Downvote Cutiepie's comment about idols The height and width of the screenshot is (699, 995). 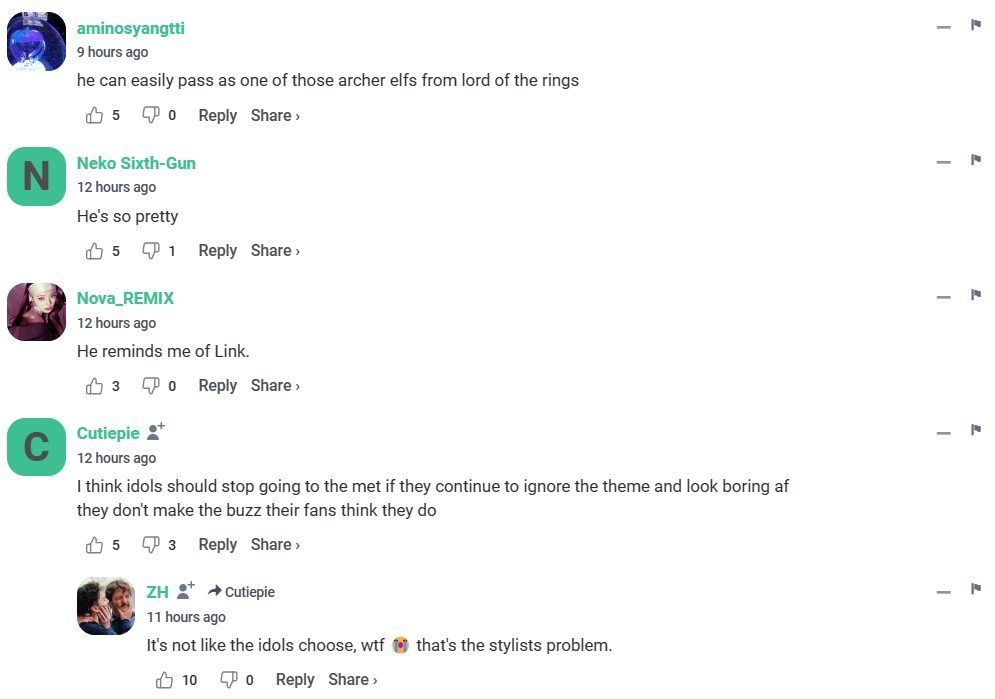coord(151,545)
